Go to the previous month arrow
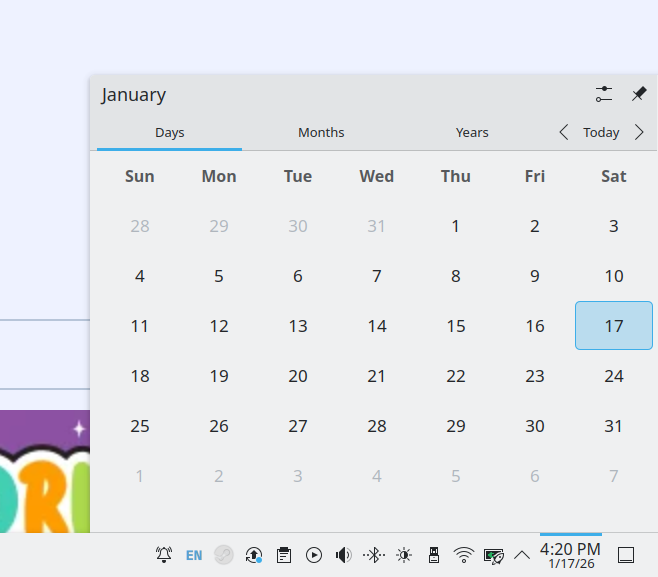658x577 pixels. click(x=564, y=132)
